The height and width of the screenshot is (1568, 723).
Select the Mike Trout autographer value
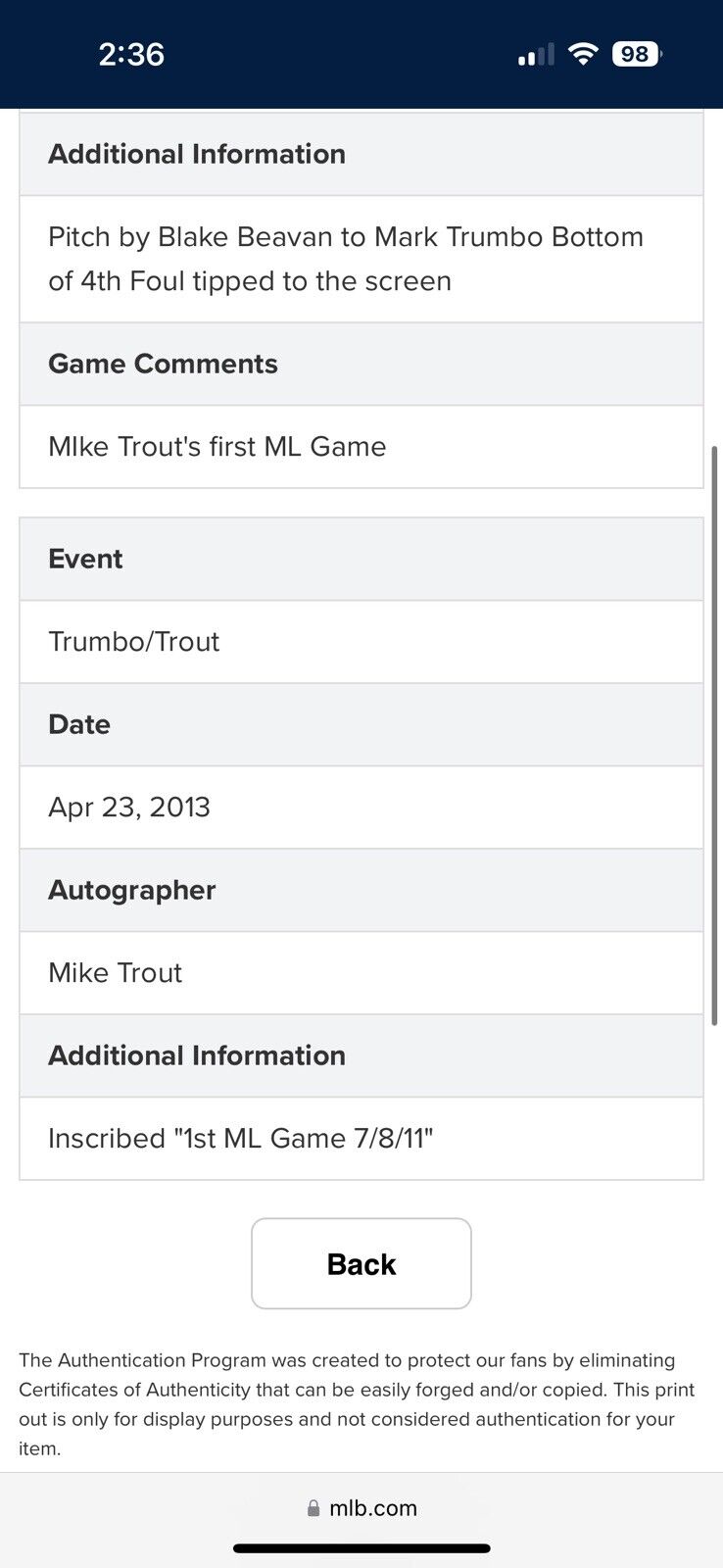point(116,973)
